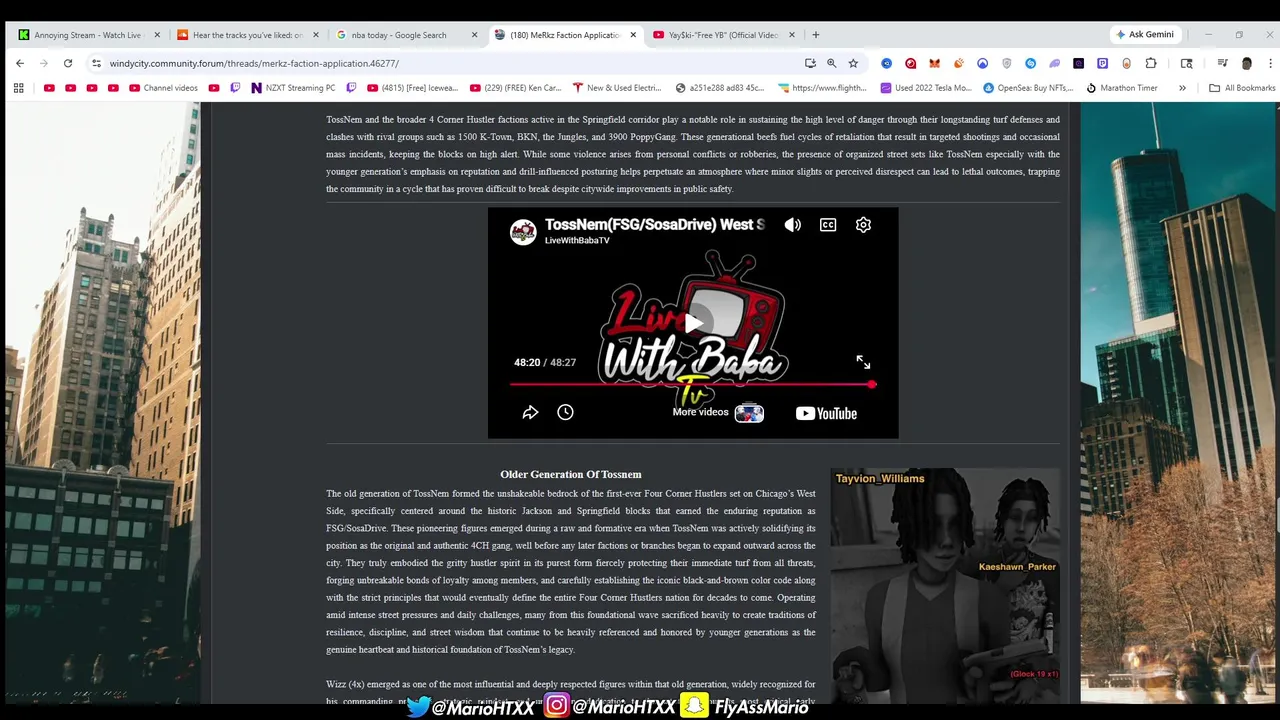This screenshot has height=720, width=1280.
Task: Click the Older Generation Of Tossnem heading
Action: (x=571, y=474)
